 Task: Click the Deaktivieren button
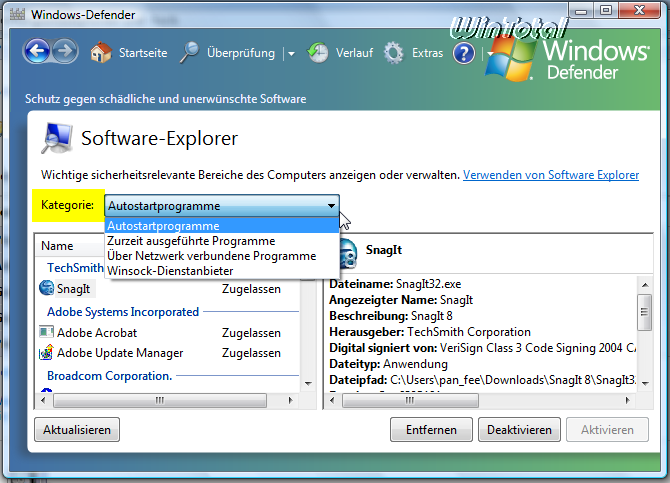519,430
